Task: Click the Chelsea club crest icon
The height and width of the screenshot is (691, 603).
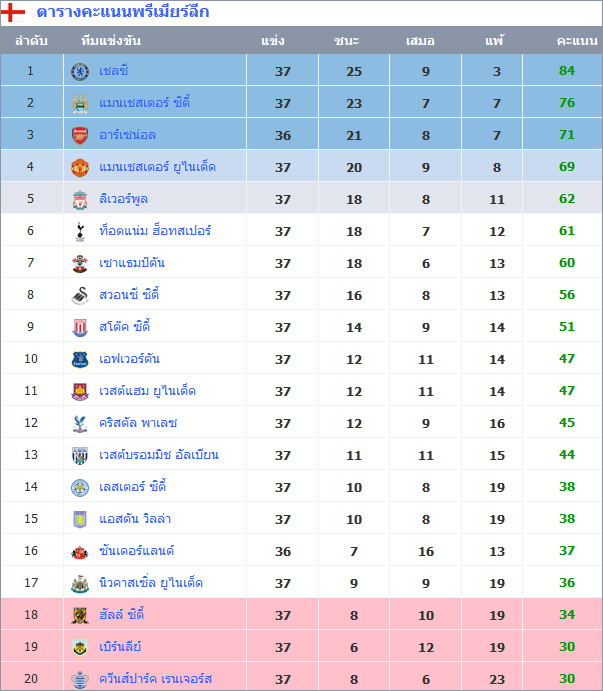Action: point(80,71)
